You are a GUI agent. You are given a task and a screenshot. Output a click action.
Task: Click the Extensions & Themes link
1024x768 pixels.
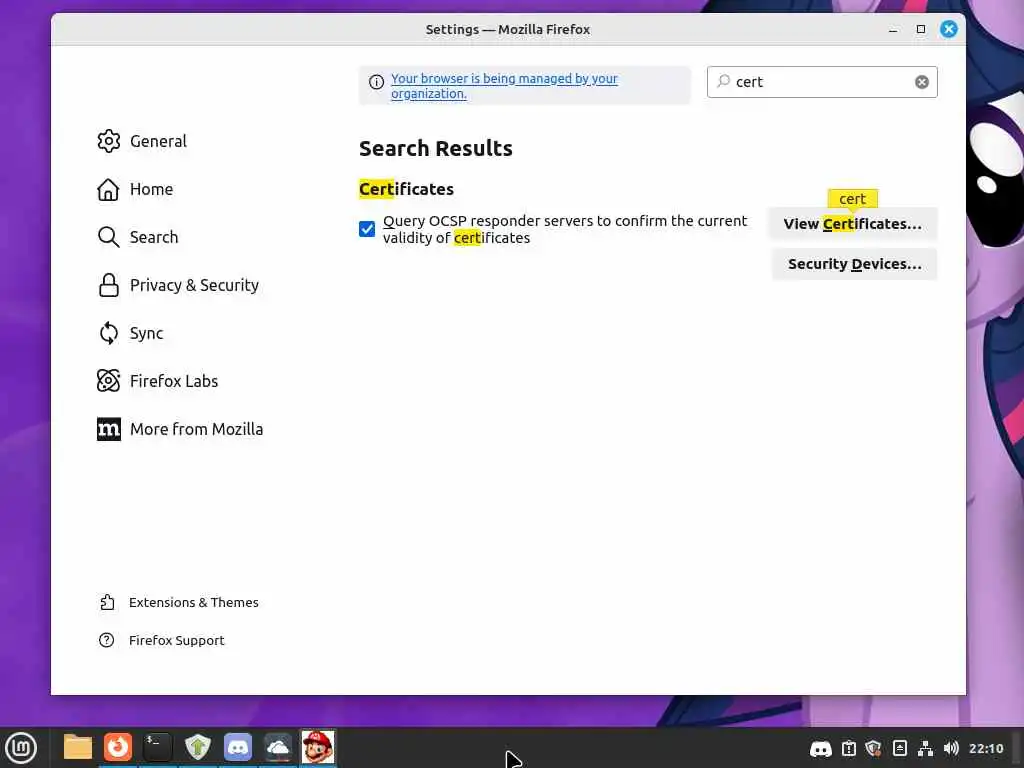pyautogui.click(x=178, y=602)
